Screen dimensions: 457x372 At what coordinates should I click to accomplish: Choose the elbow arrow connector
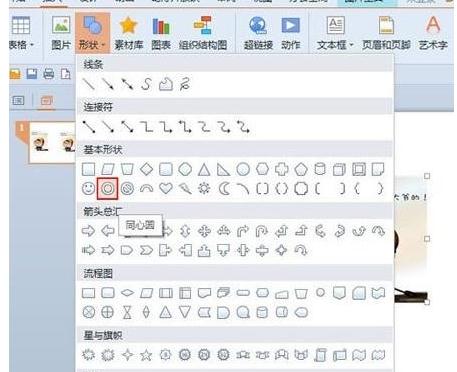(x=166, y=127)
